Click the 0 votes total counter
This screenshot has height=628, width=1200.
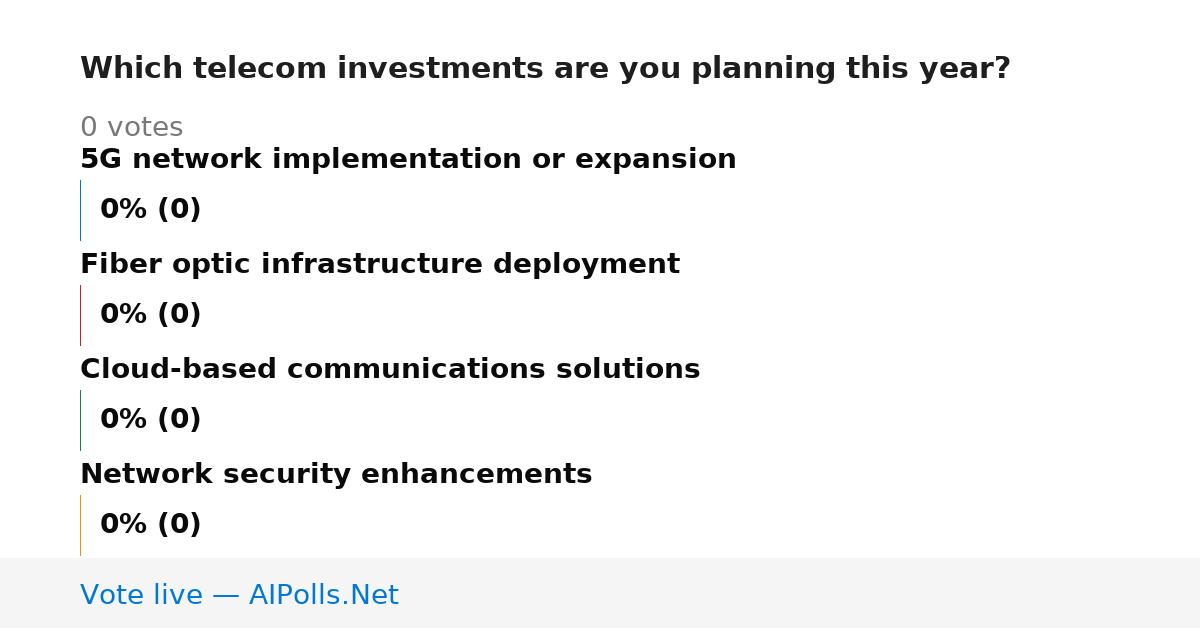tap(131, 128)
